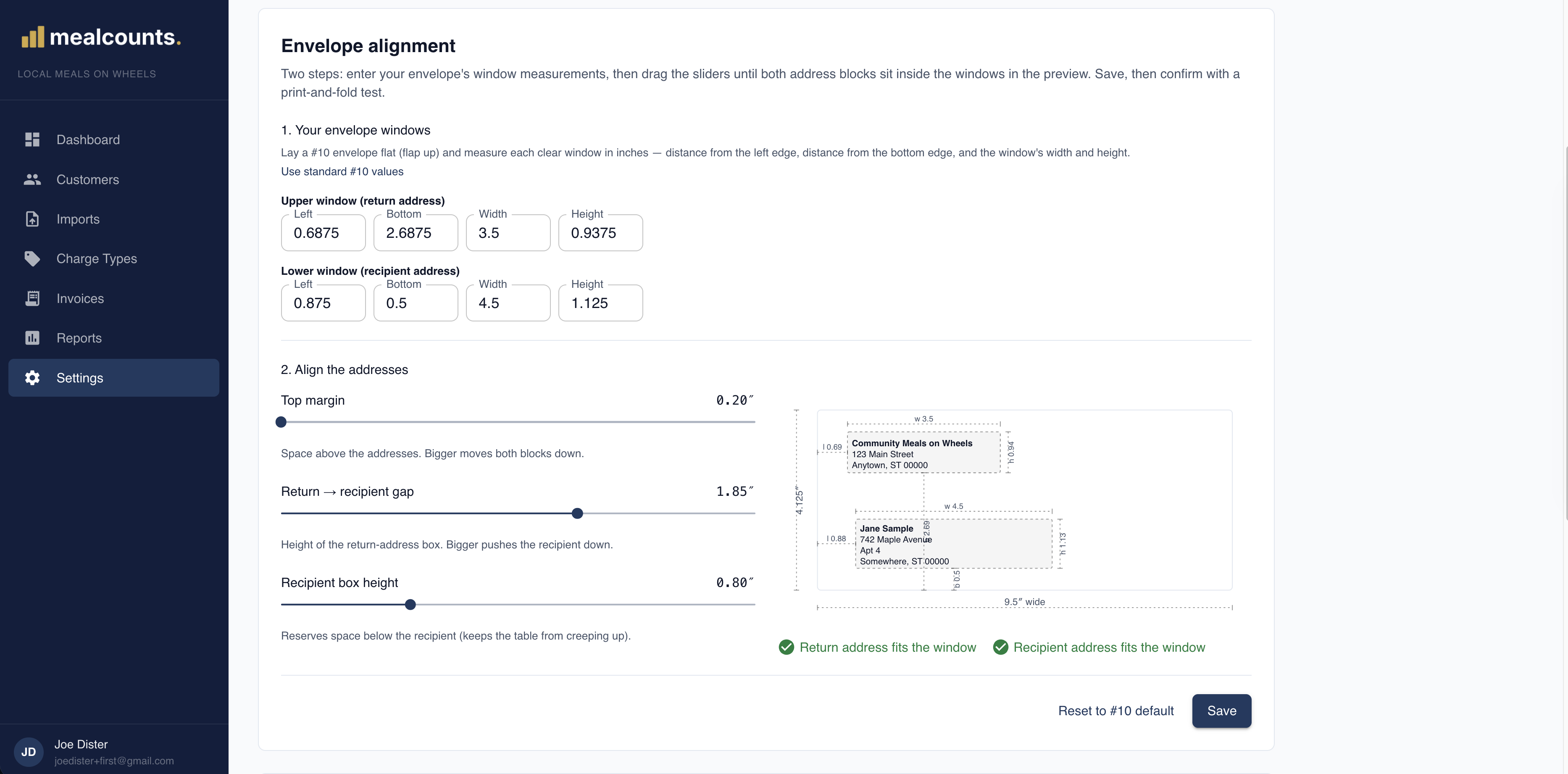Image resolution: width=1568 pixels, height=774 pixels.
Task: Focus the Lower window Height field
Action: coord(601,303)
